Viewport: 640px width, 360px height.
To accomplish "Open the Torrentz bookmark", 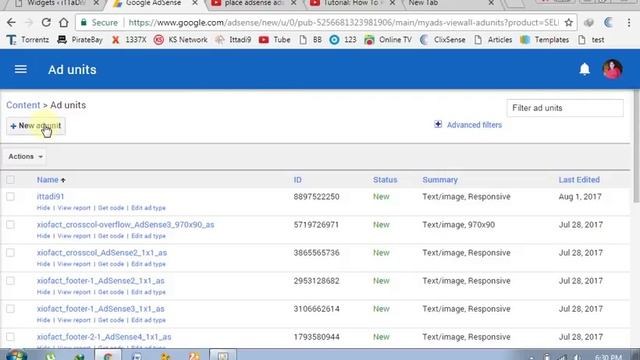I will pyautogui.click(x=28, y=40).
